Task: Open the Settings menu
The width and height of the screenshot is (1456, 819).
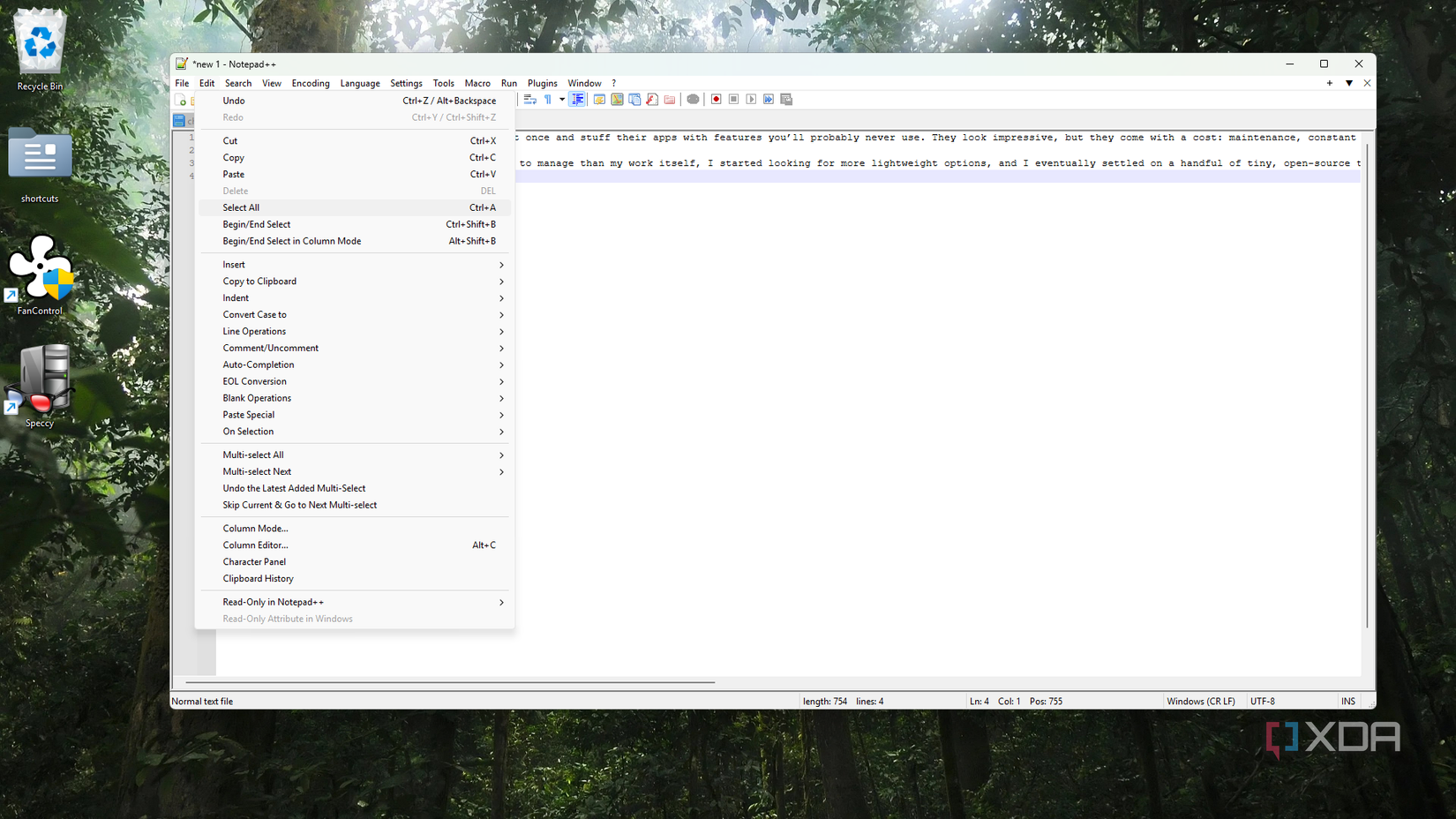Action: click(406, 83)
